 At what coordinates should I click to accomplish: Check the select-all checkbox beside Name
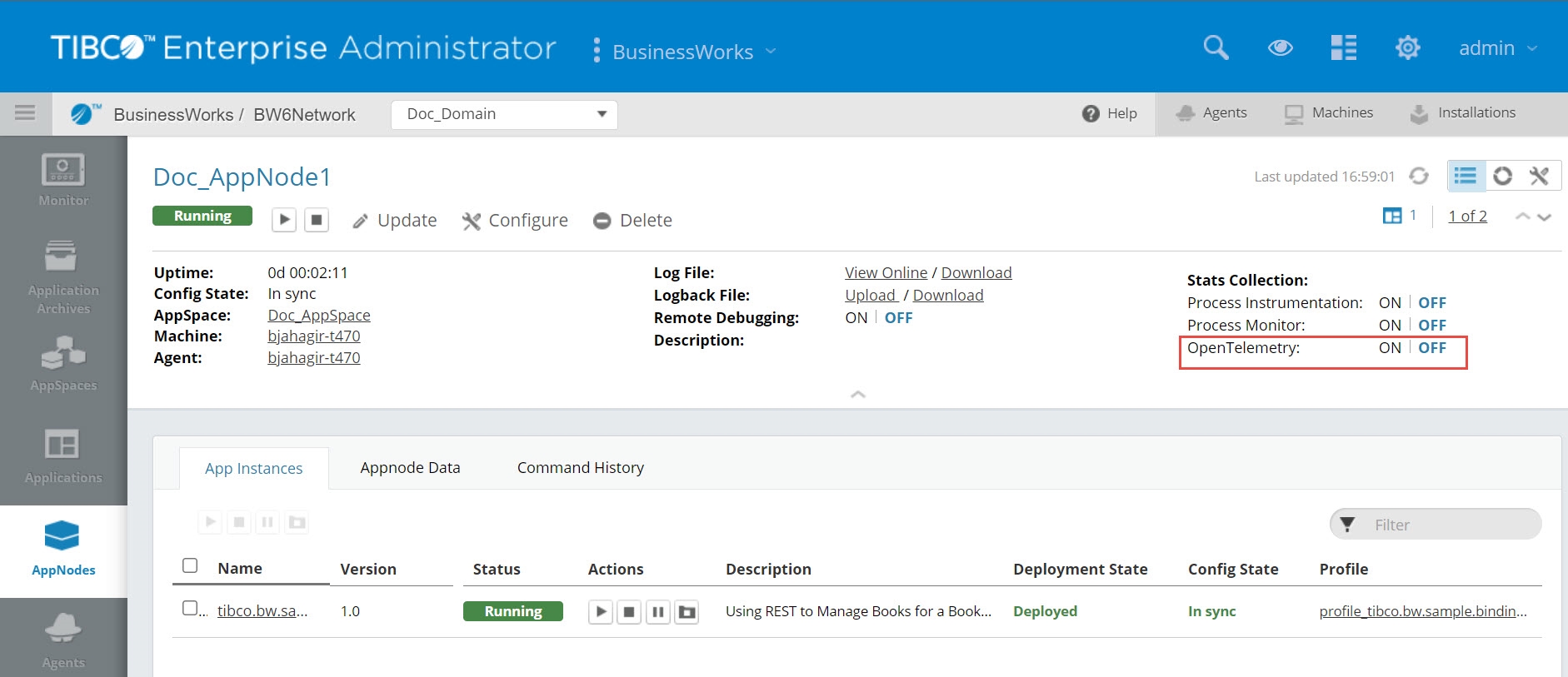click(190, 566)
